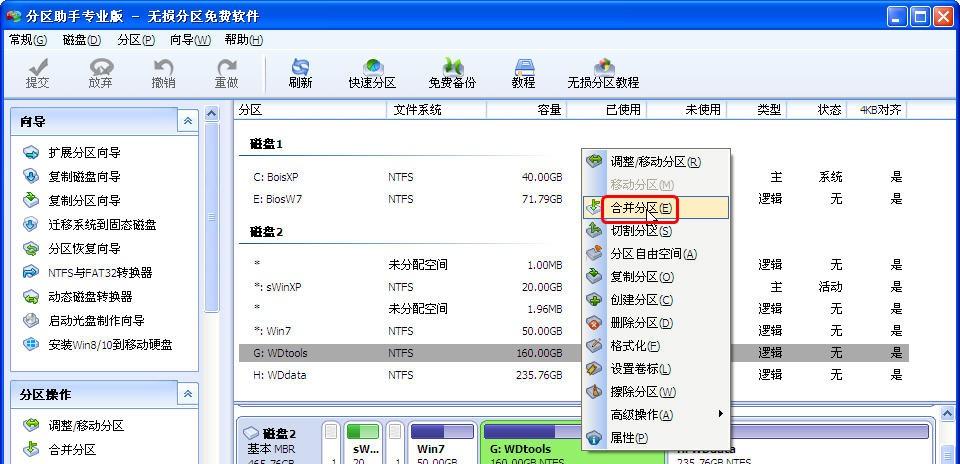
Task: Launch 扩展分区向导 from wizard panel
Action: pyautogui.click(x=72, y=153)
